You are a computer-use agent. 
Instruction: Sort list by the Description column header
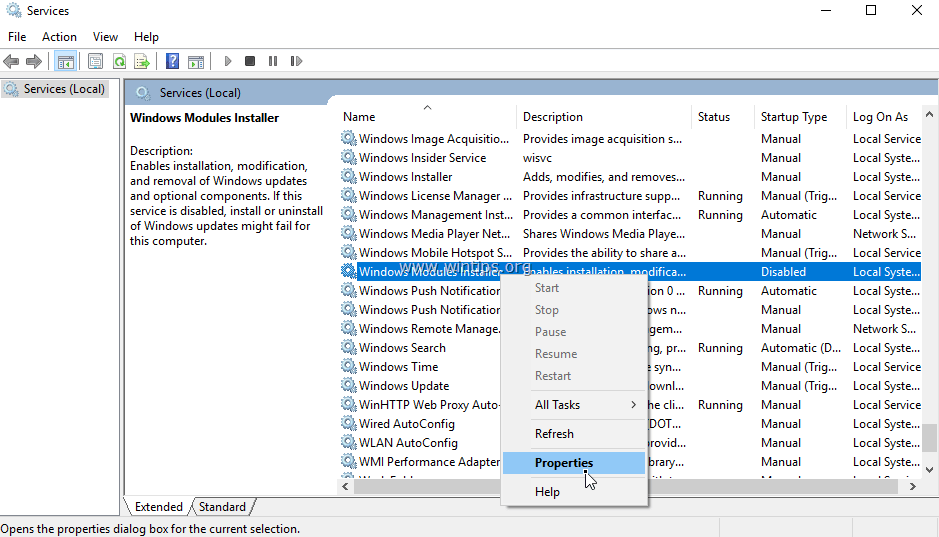604,117
